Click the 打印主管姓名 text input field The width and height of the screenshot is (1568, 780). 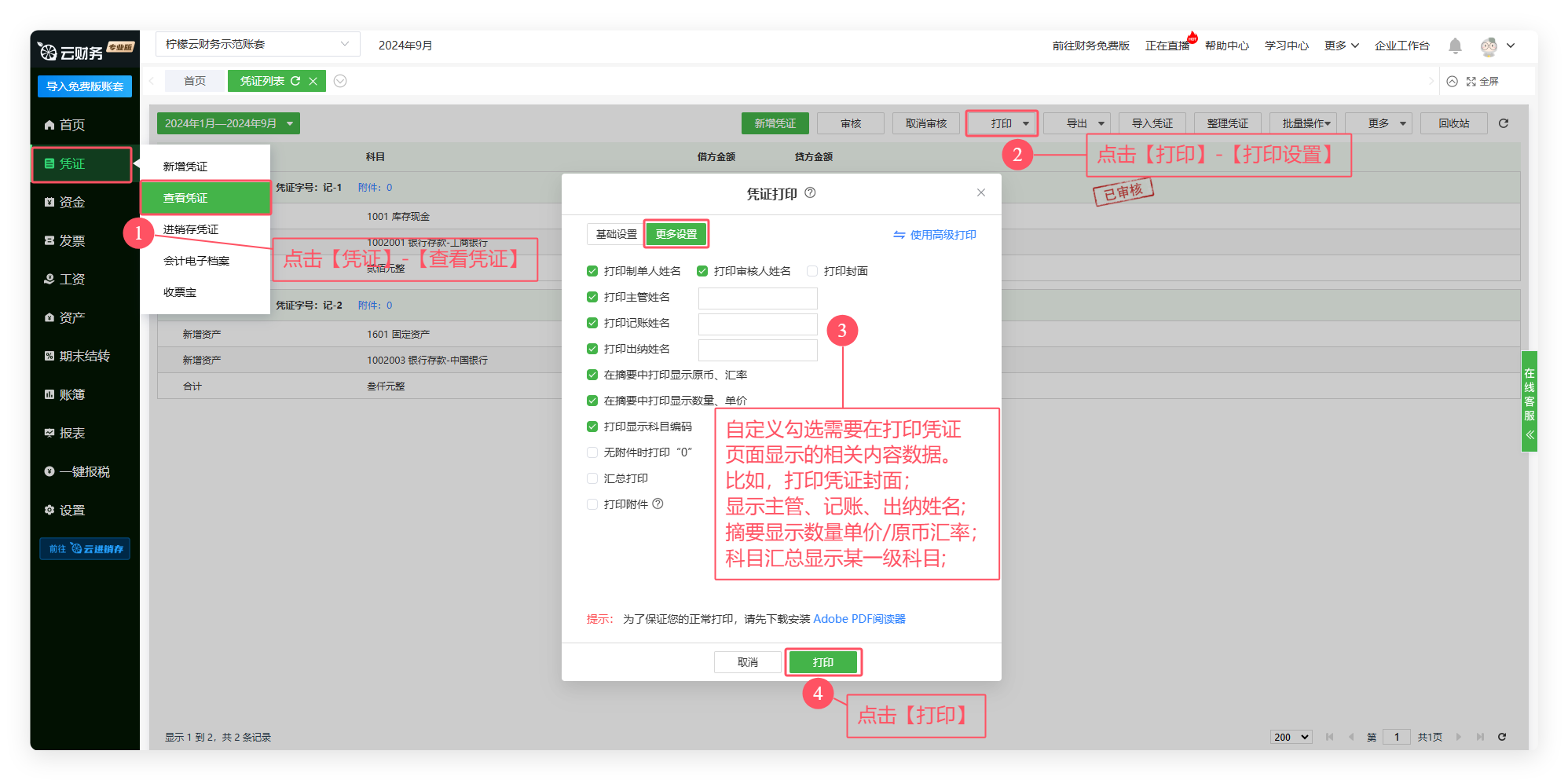(x=757, y=298)
